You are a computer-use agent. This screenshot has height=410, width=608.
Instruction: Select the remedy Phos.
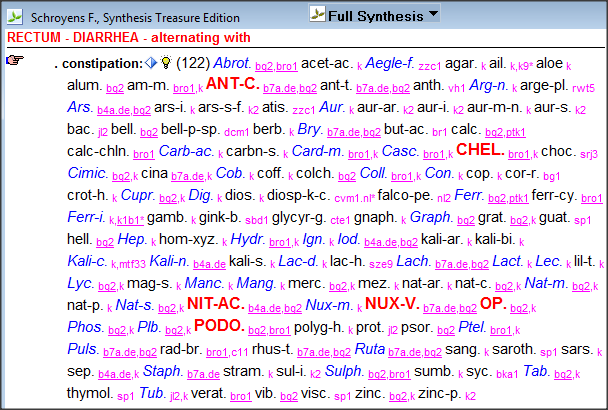[86, 327]
